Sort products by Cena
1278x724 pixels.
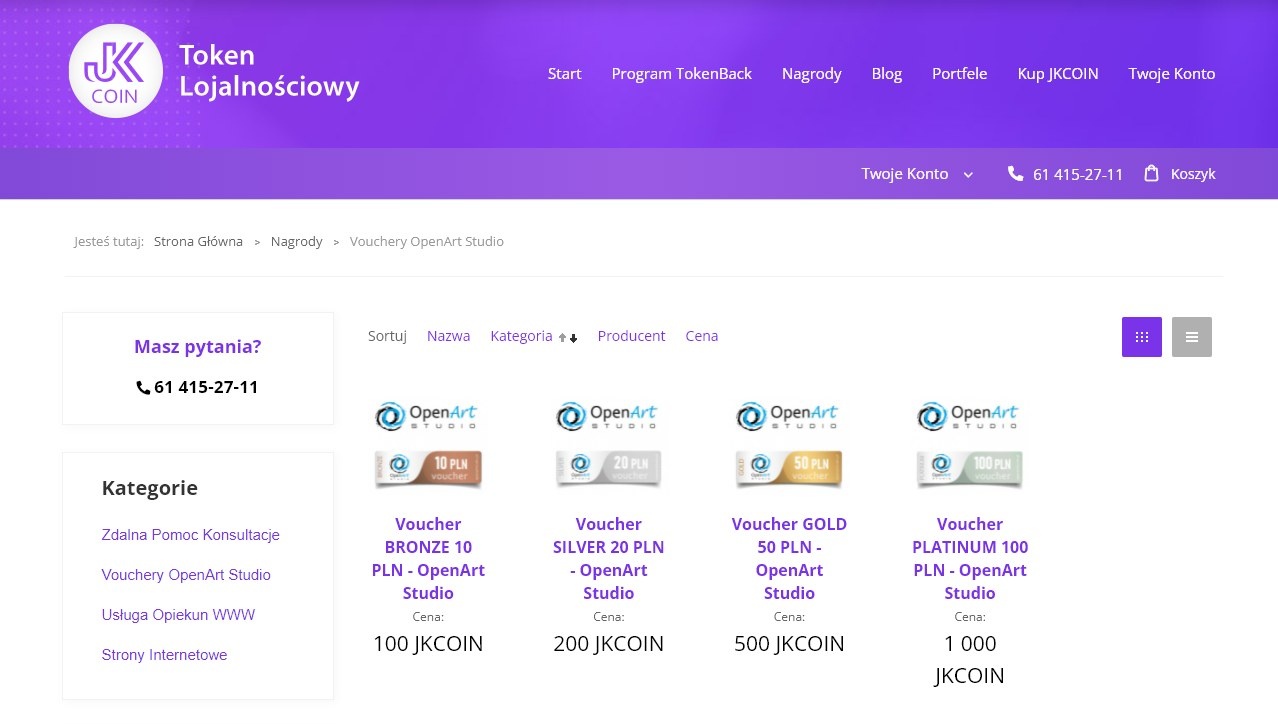(x=702, y=336)
